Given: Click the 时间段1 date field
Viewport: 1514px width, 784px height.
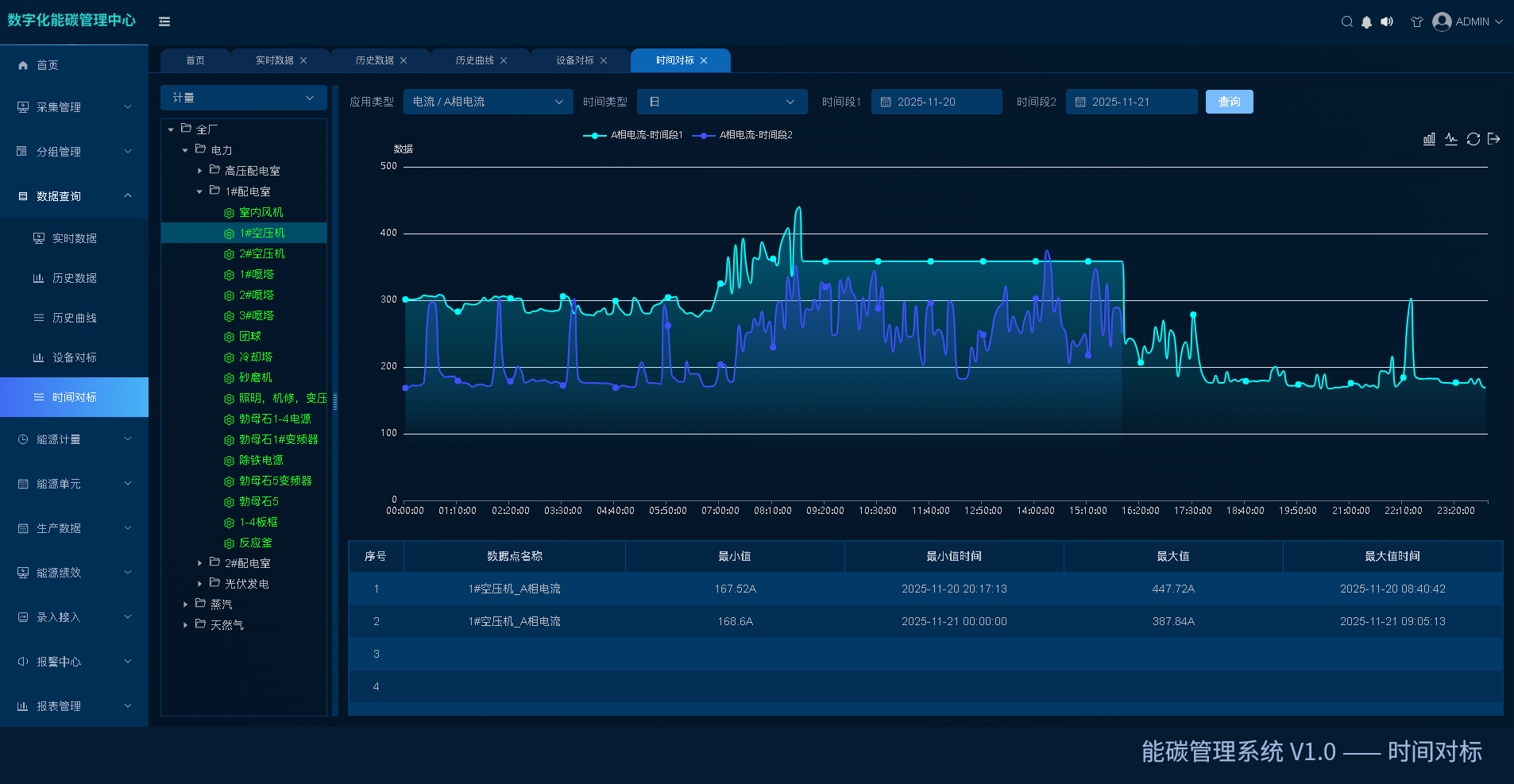Looking at the screenshot, I should pos(937,102).
